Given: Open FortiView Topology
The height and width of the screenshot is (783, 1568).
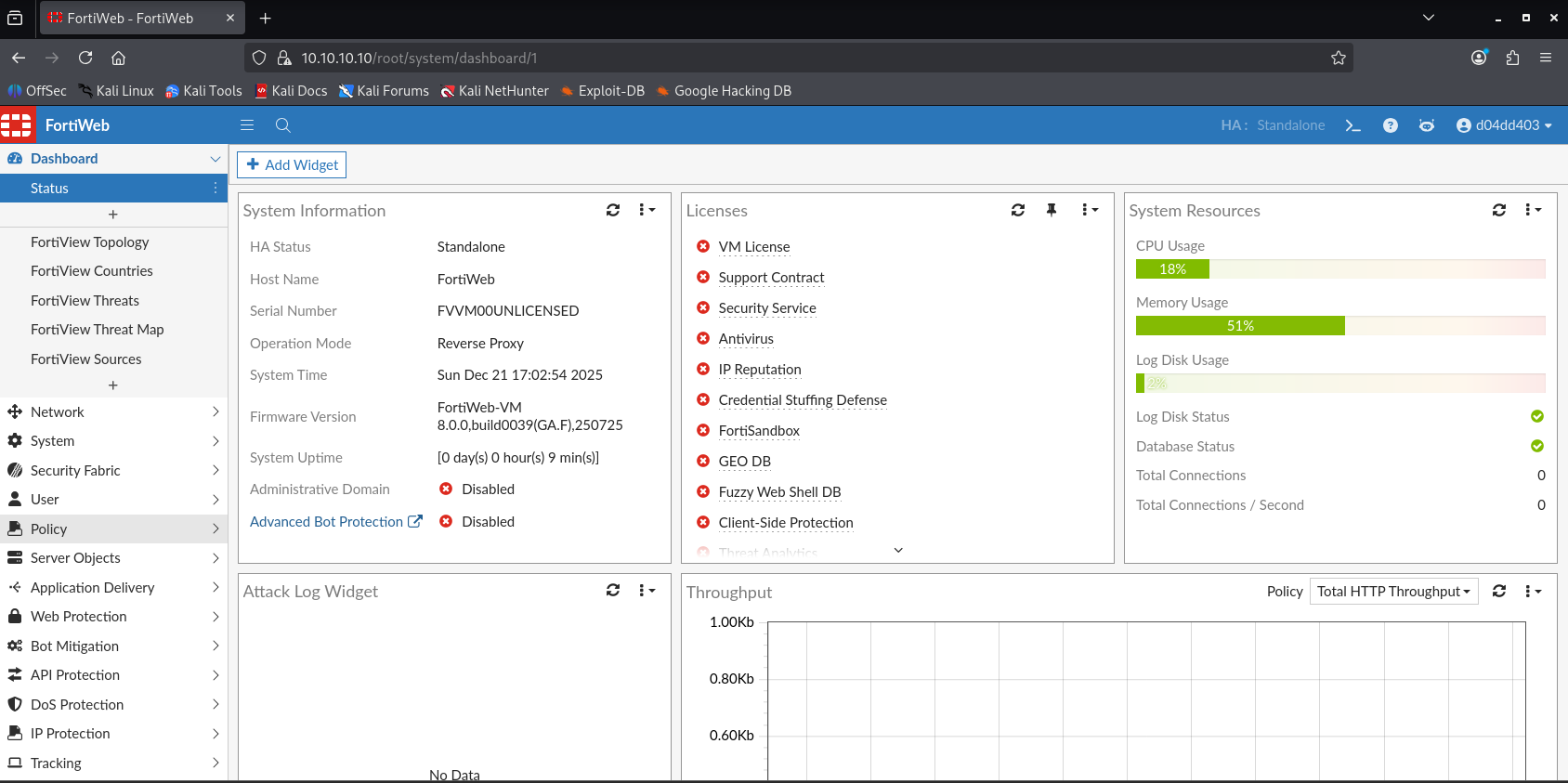Looking at the screenshot, I should coord(89,242).
